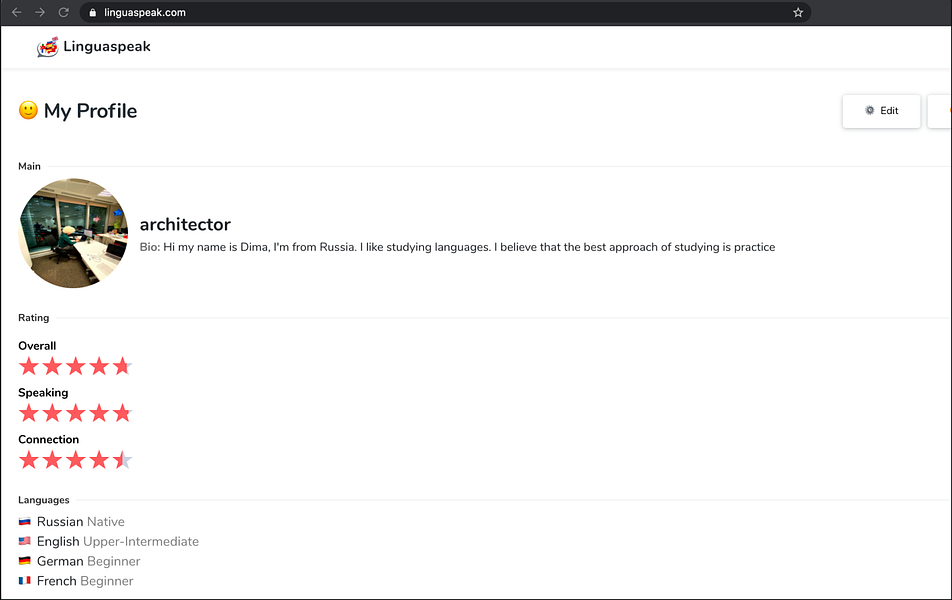
Task: Click the "Connection" rating label
Action: coord(49,439)
